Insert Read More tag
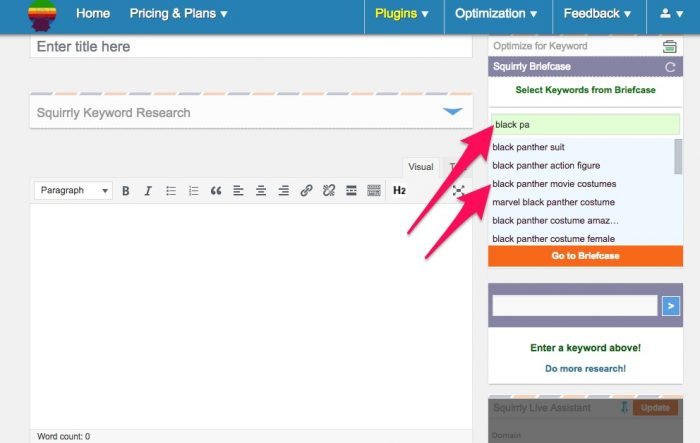This screenshot has height=443, width=700. [x=351, y=191]
